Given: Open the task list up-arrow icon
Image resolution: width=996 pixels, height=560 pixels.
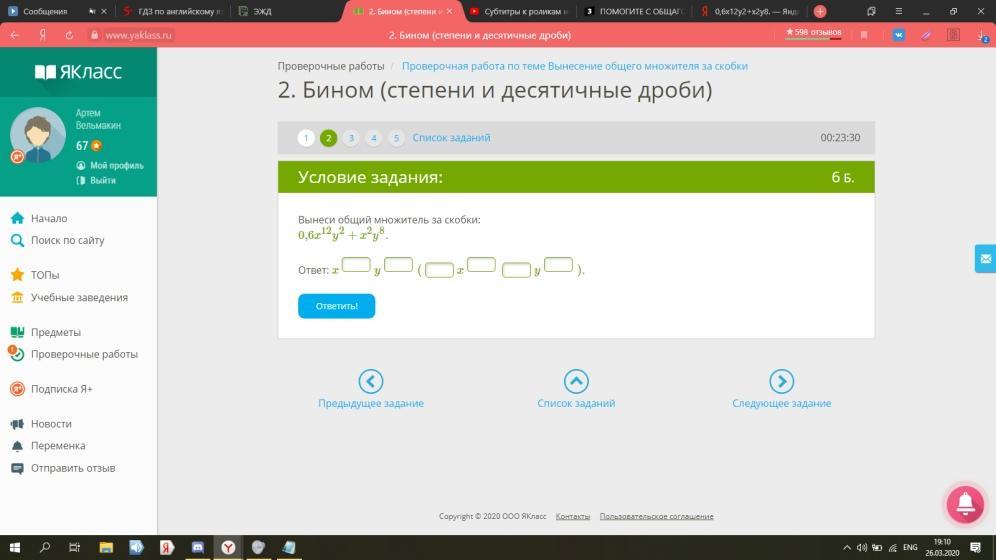Looking at the screenshot, I should (576, 381).
